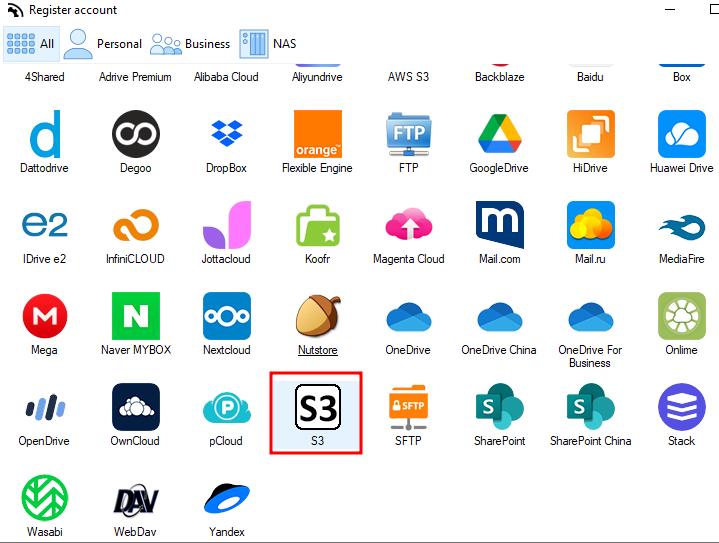Select the FTP connection icon
This screenshot has height=543, width=719.
tap(409, 134)
